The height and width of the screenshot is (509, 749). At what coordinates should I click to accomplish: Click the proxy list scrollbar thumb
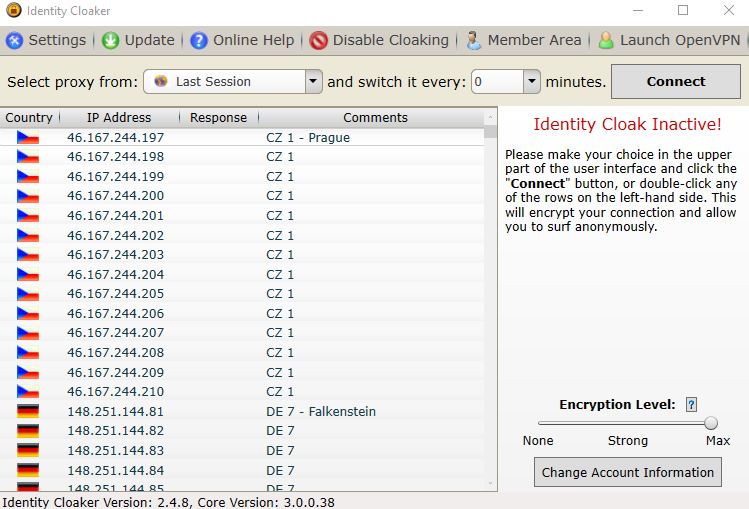pyautogui.click(x=490, y=132)
